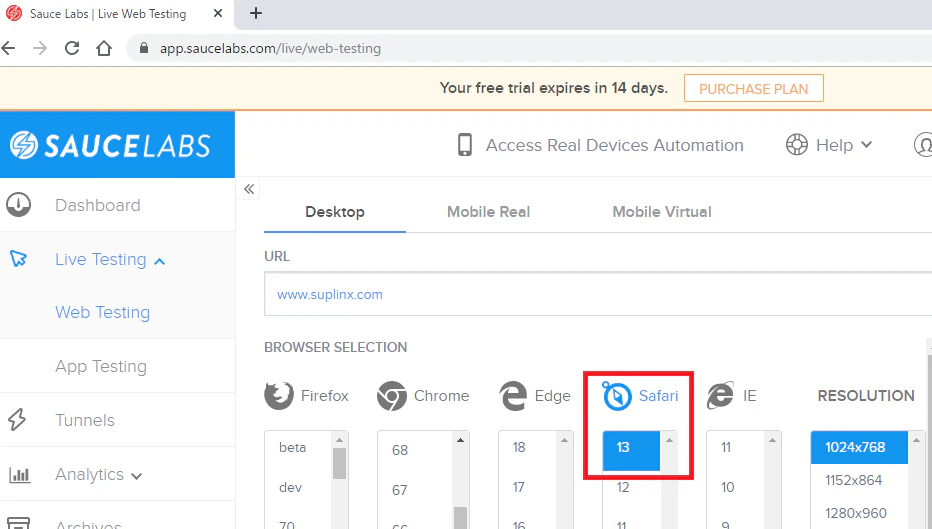
Task: Select the 1152x864 resolution
Action: pyautogui.click(x=854, y=480)
